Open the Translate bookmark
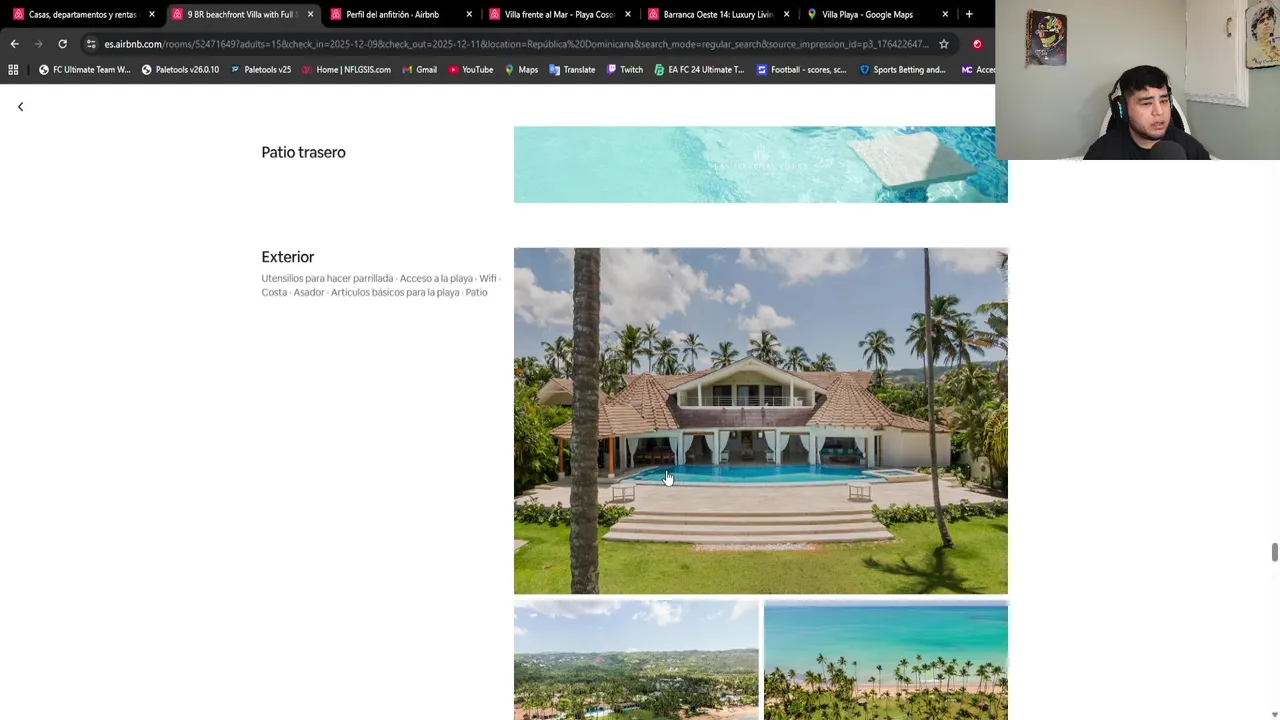Screen dimensions: 1280x720 [x=572, y=70]
